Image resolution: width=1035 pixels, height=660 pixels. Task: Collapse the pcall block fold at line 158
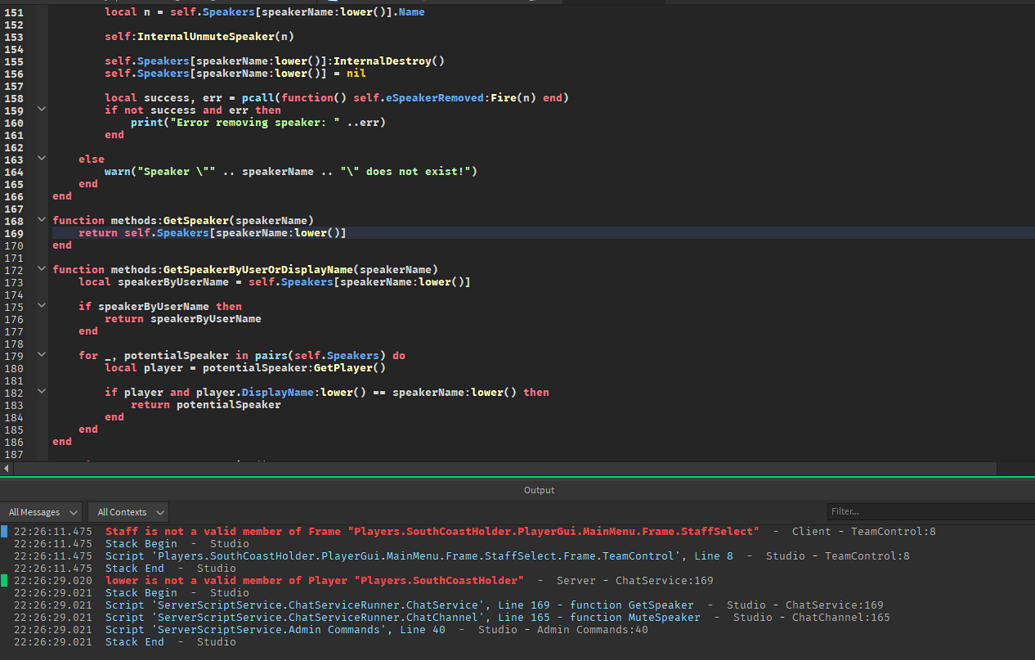point(40,109)
